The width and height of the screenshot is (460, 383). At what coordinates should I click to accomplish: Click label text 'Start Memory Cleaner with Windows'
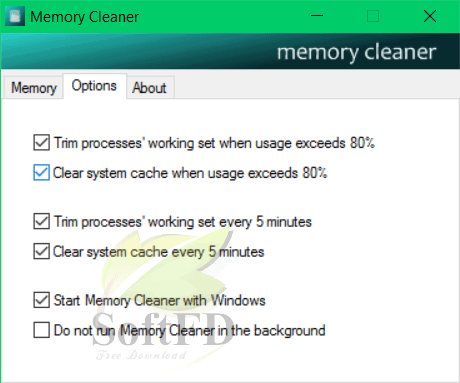tap(160, 300)
